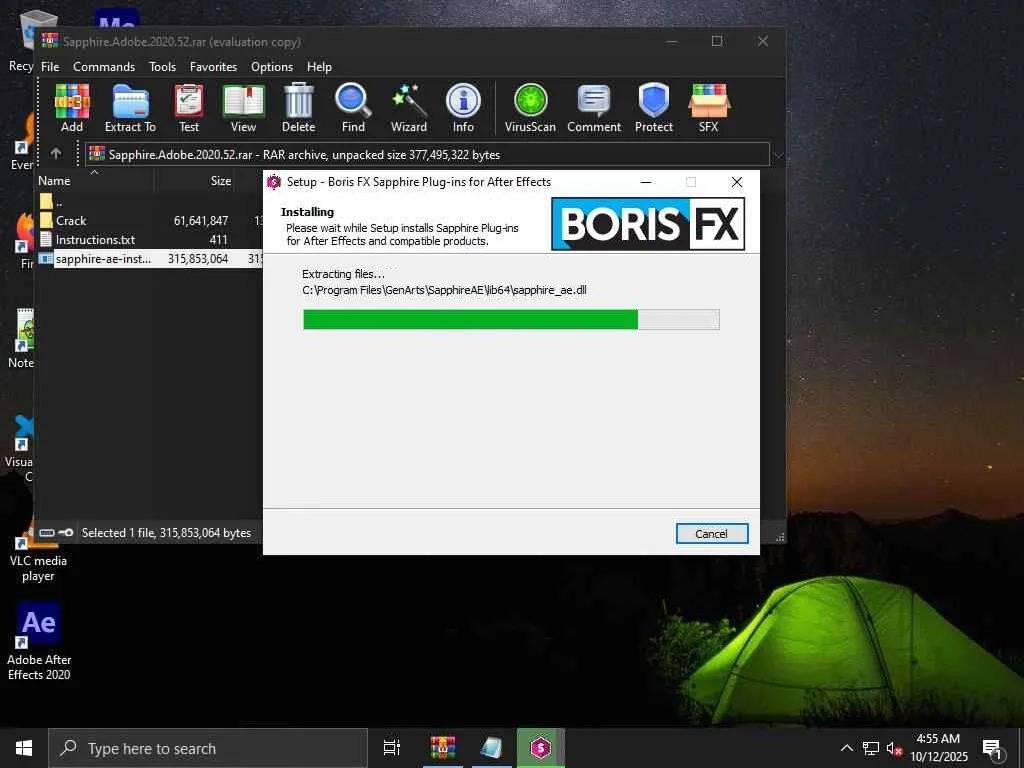The height and width of the screenshot is (768, 1024).
Task: Switch to the Sapphire setup taskbar icon
Action: (x=540, y=748)
